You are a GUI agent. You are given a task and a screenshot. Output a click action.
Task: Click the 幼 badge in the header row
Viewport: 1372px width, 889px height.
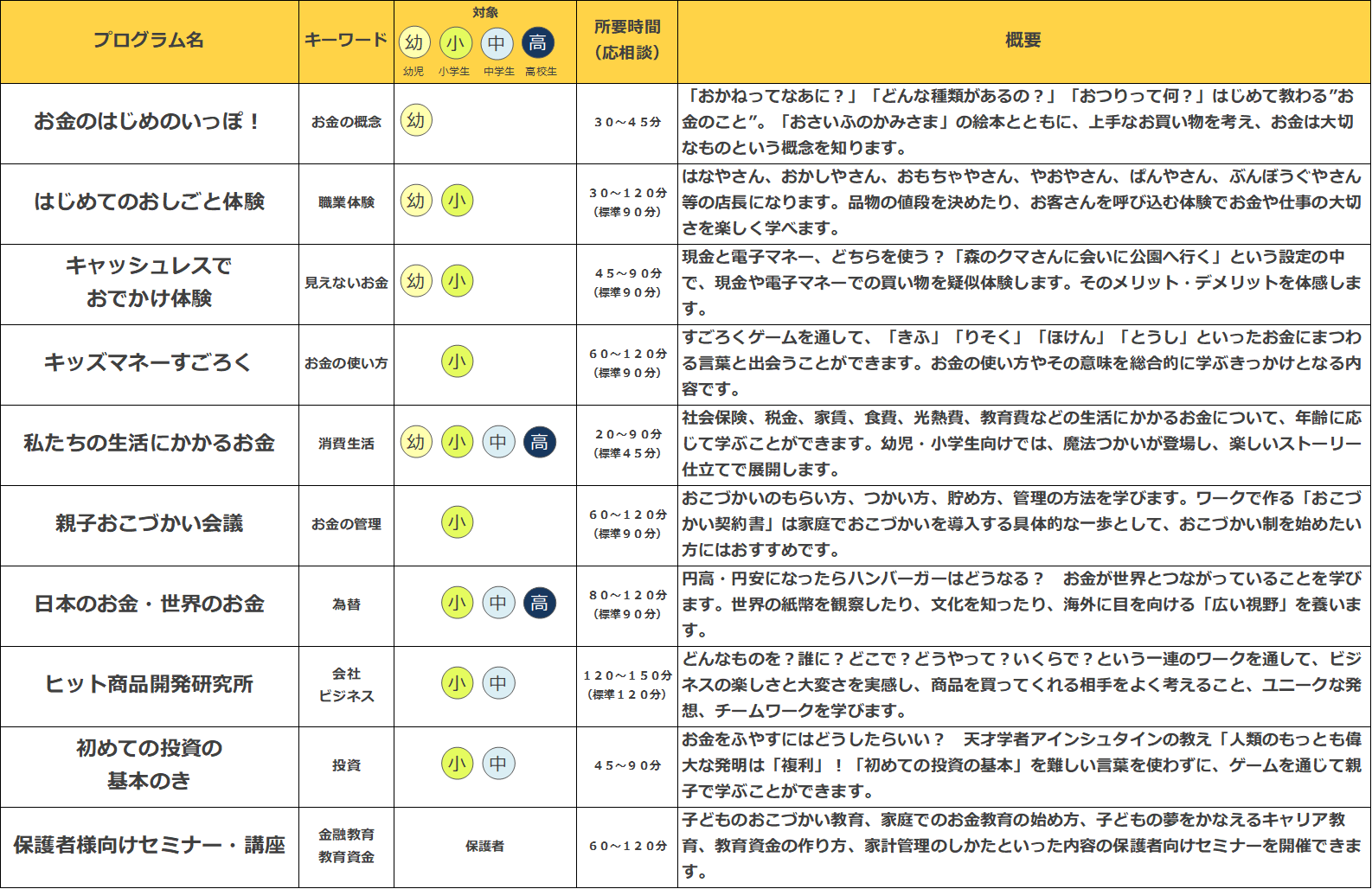click(x=414, y=43)
